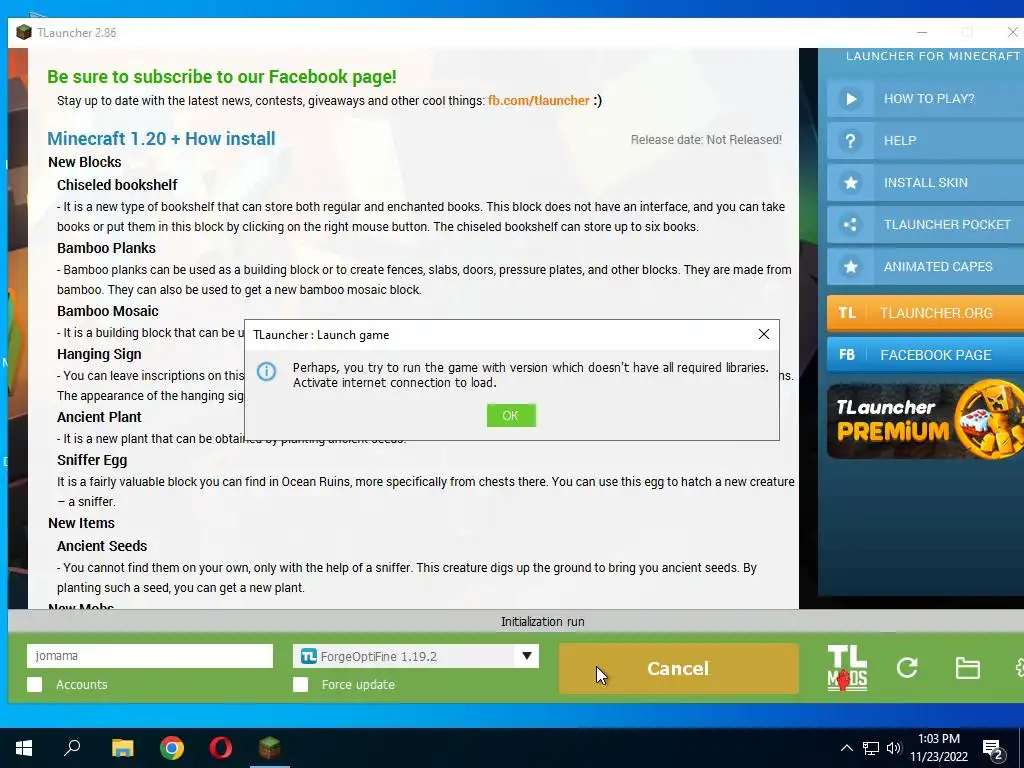The image size is (1024, 768).
Task: Open Google Chrome from taskbar
Action: pos(172,748)
